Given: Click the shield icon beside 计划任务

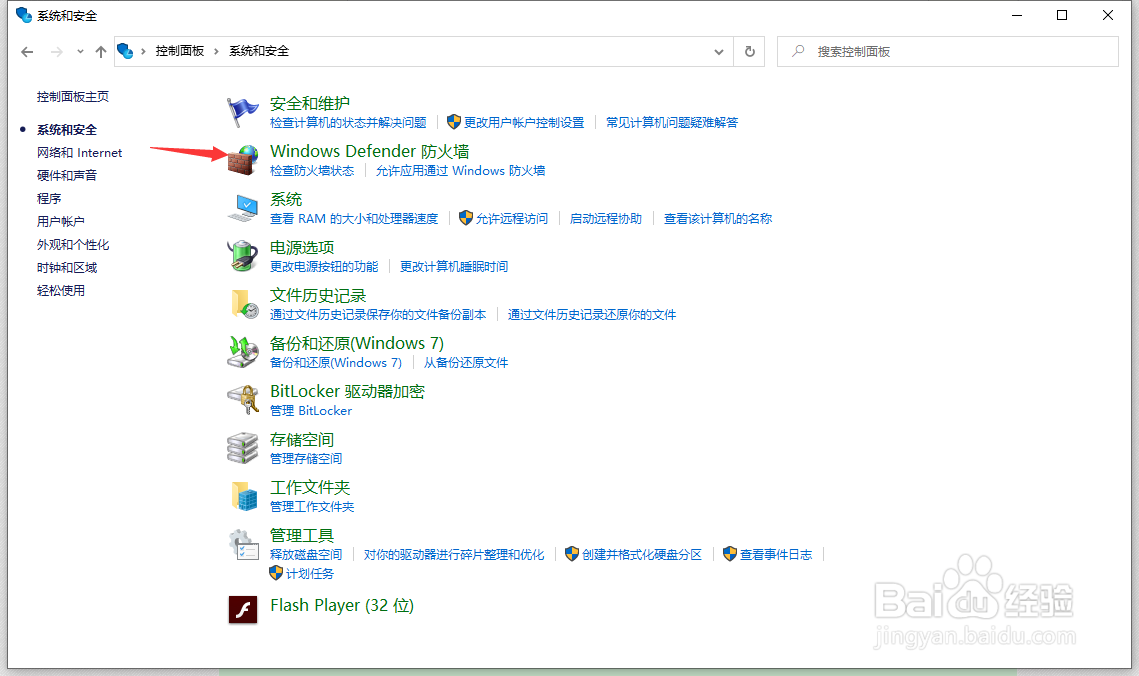Looking at the screenshot, I should pyautogui.click(x=276, y=572).
